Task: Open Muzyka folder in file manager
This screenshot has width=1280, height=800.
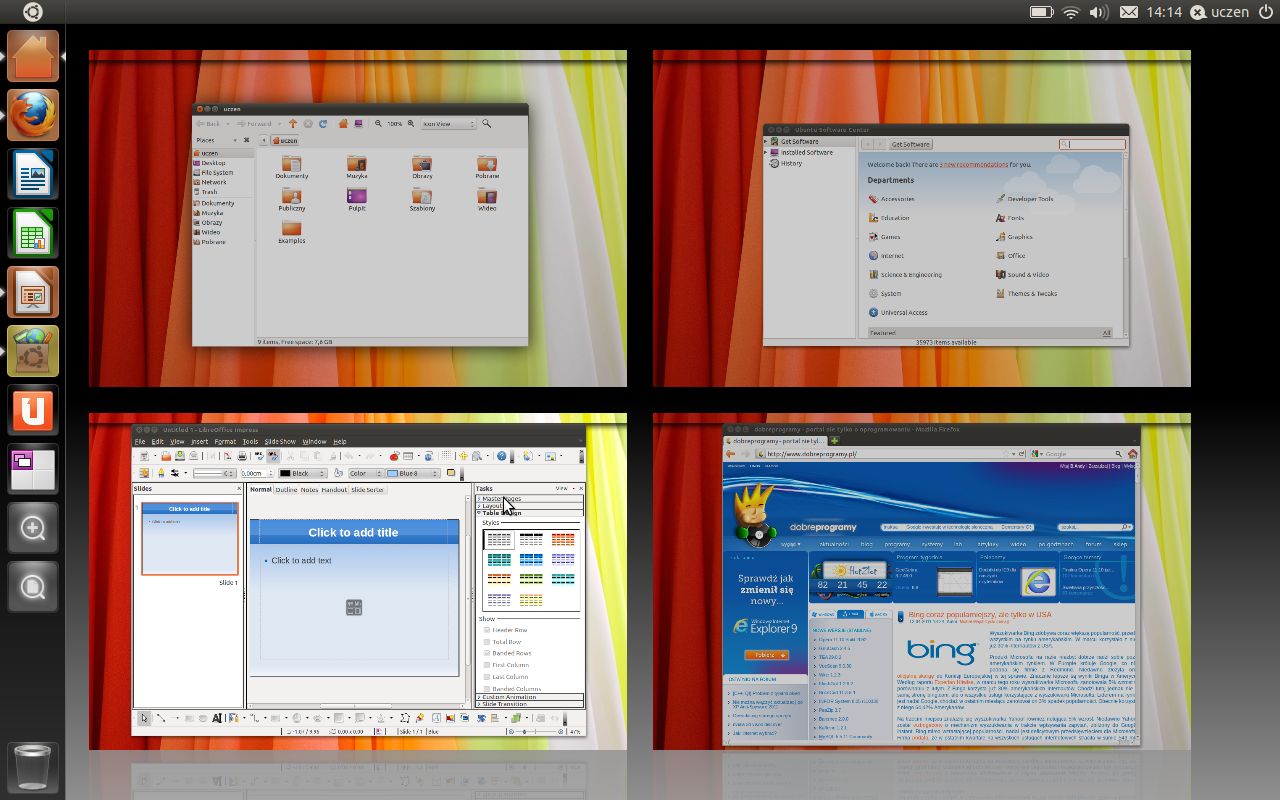Action: tap(357, 167)
